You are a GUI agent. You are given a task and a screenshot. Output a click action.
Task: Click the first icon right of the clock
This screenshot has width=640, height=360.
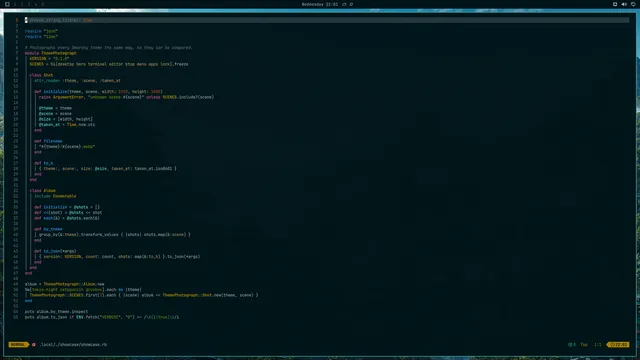pos(344,4)
